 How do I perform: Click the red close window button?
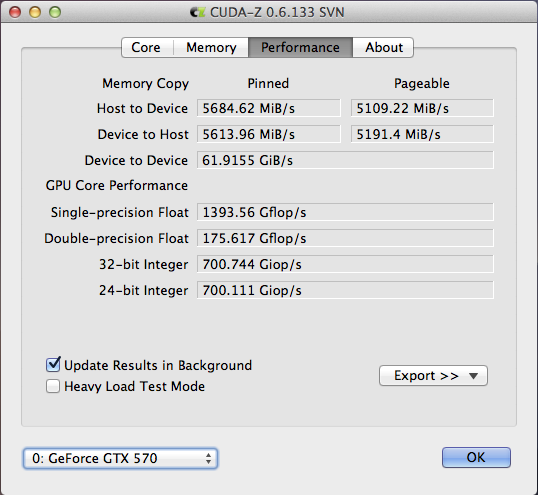click(15, 12)
